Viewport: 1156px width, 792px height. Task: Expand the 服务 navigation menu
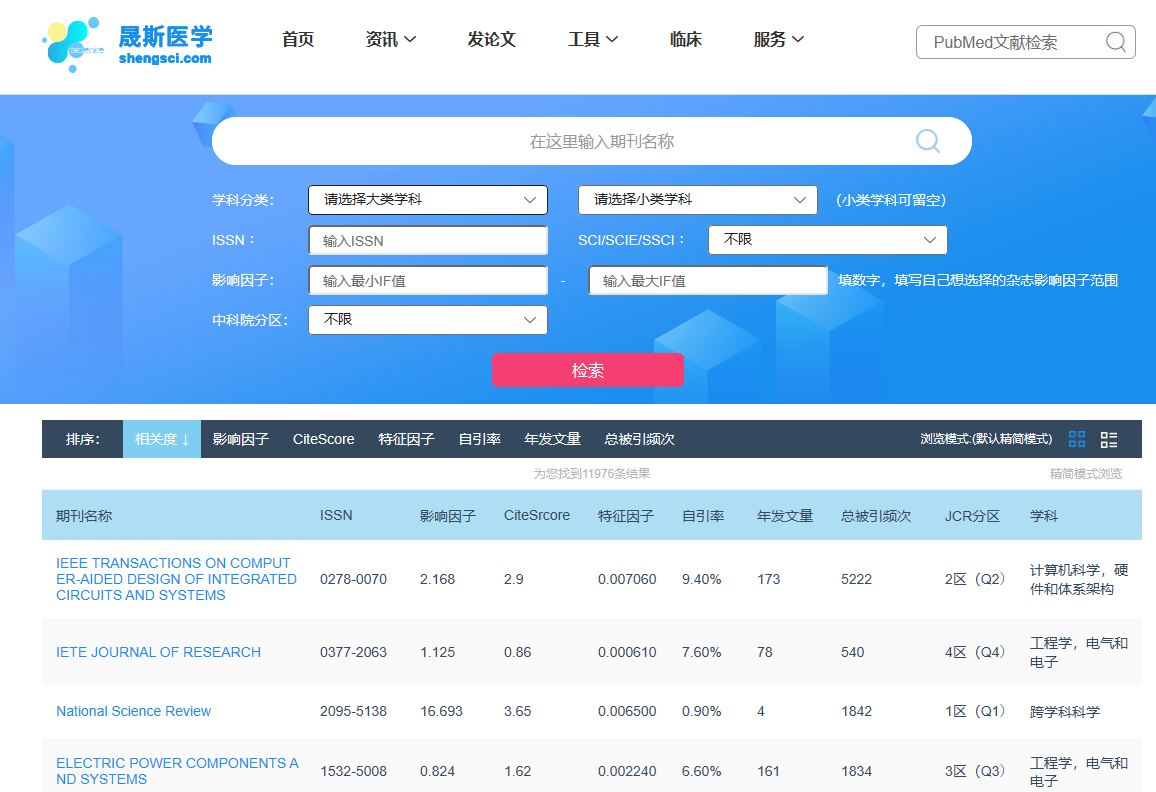(x=779, y=39)
